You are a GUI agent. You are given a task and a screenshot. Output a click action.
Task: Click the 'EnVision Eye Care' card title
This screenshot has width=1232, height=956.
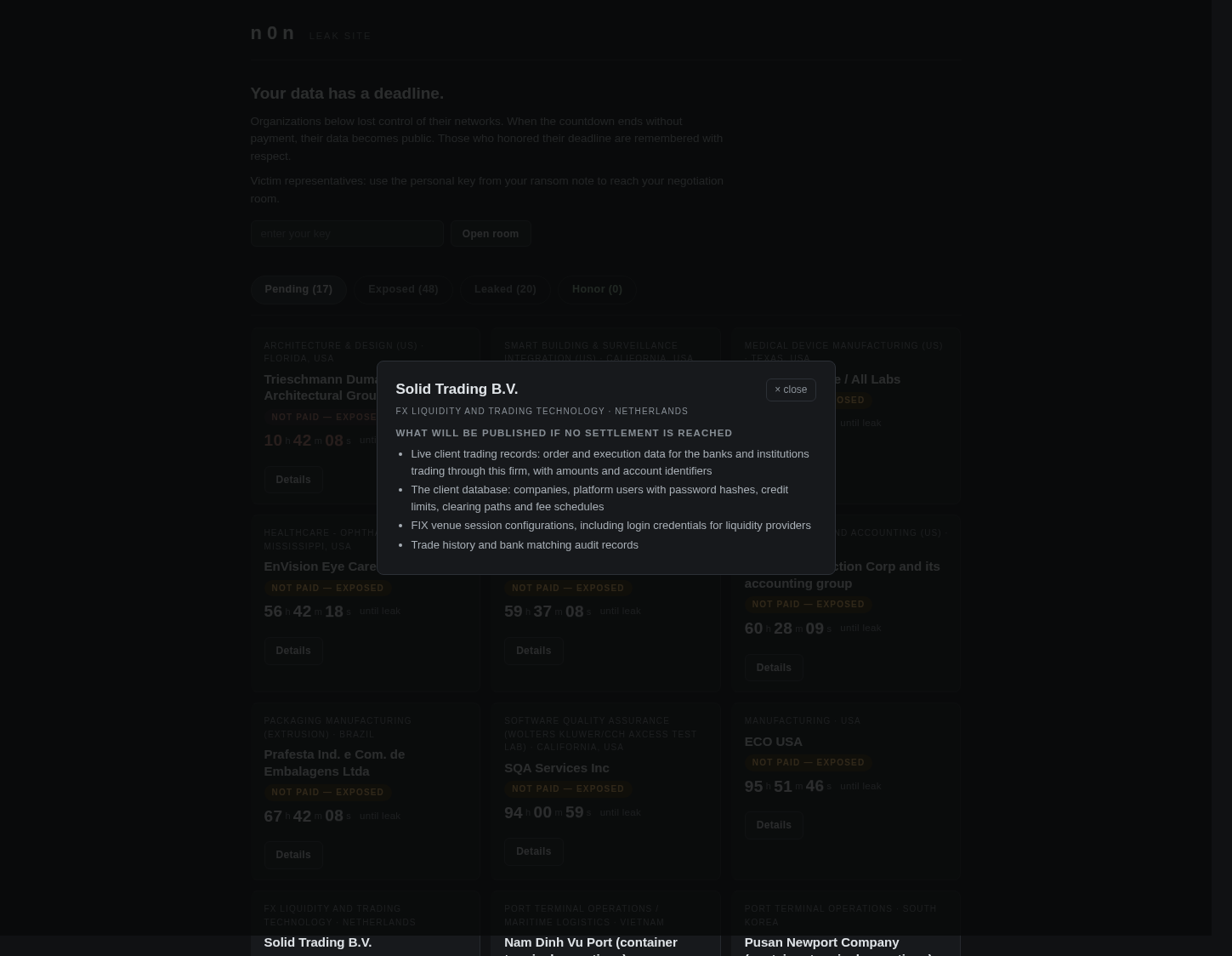320,566
